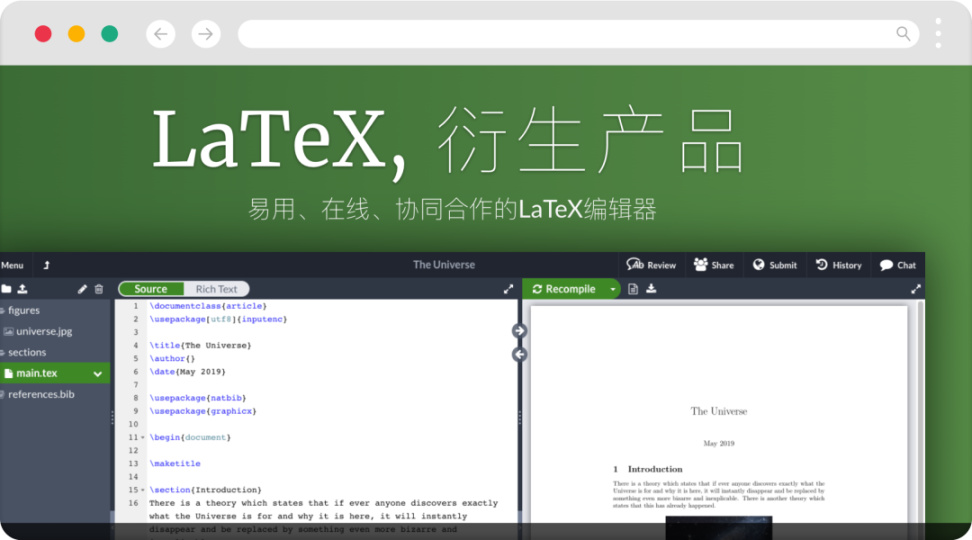Click line number 10 in the gutter

tap(133, 425)
